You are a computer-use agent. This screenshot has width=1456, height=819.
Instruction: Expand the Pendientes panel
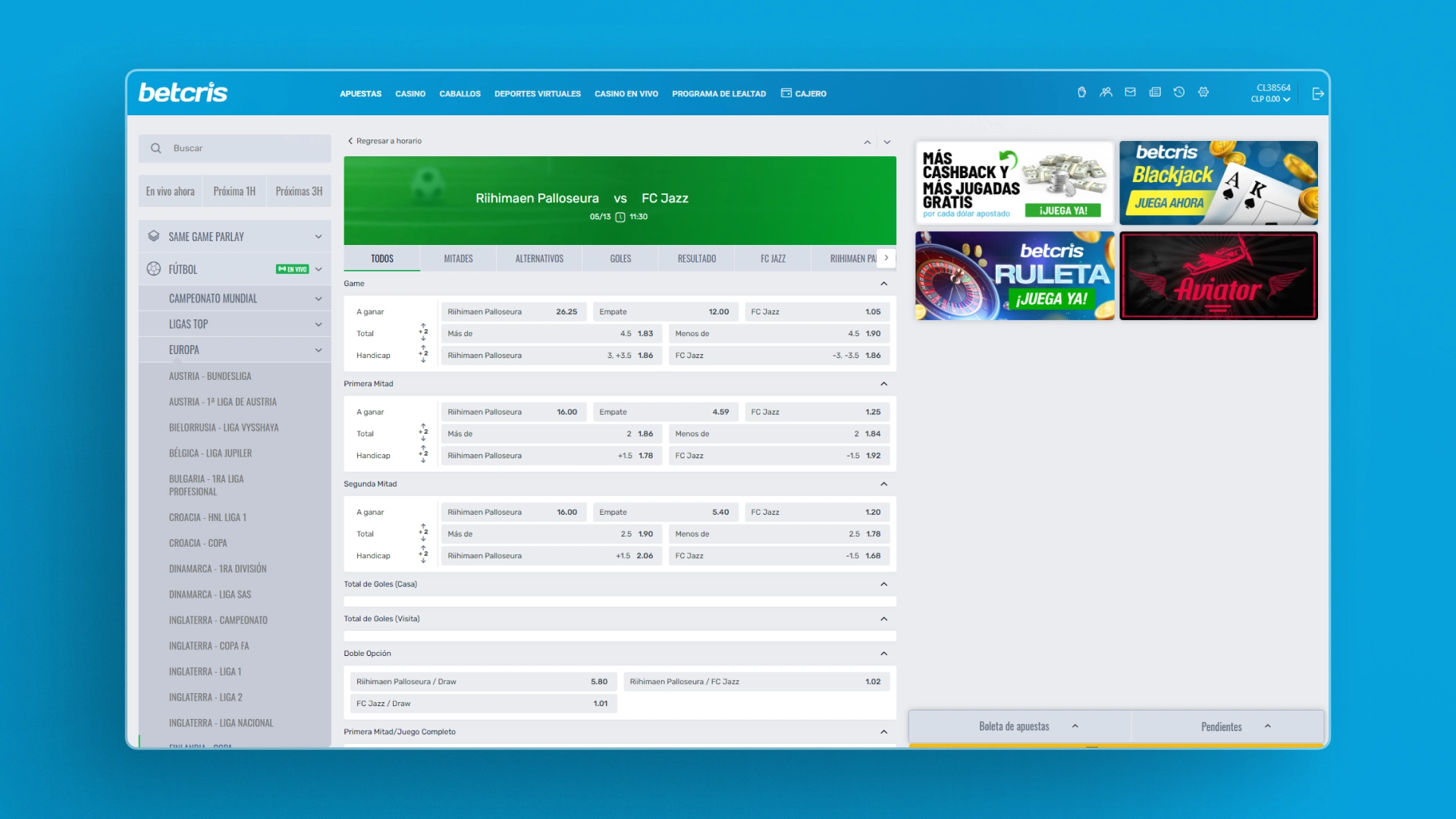tap(1228, 726)
